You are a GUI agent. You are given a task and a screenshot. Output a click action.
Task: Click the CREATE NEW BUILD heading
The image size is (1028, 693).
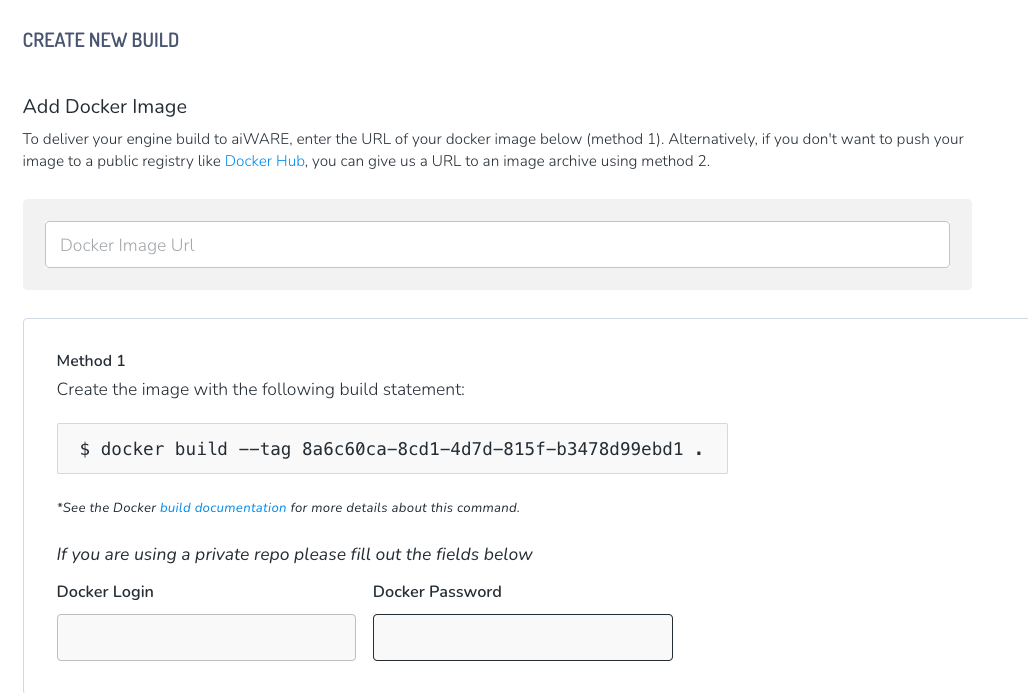point(101,41)
